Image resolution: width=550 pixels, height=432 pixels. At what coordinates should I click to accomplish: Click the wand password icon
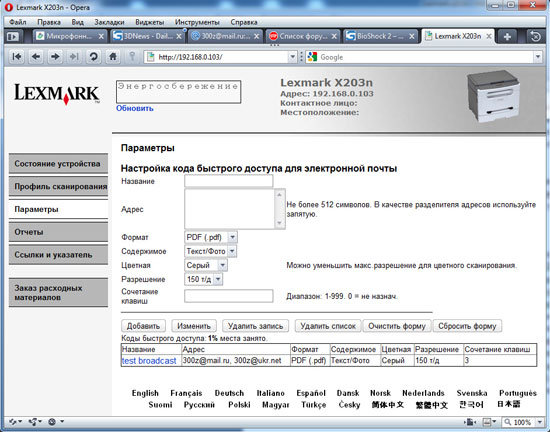(x=132, y=56)
